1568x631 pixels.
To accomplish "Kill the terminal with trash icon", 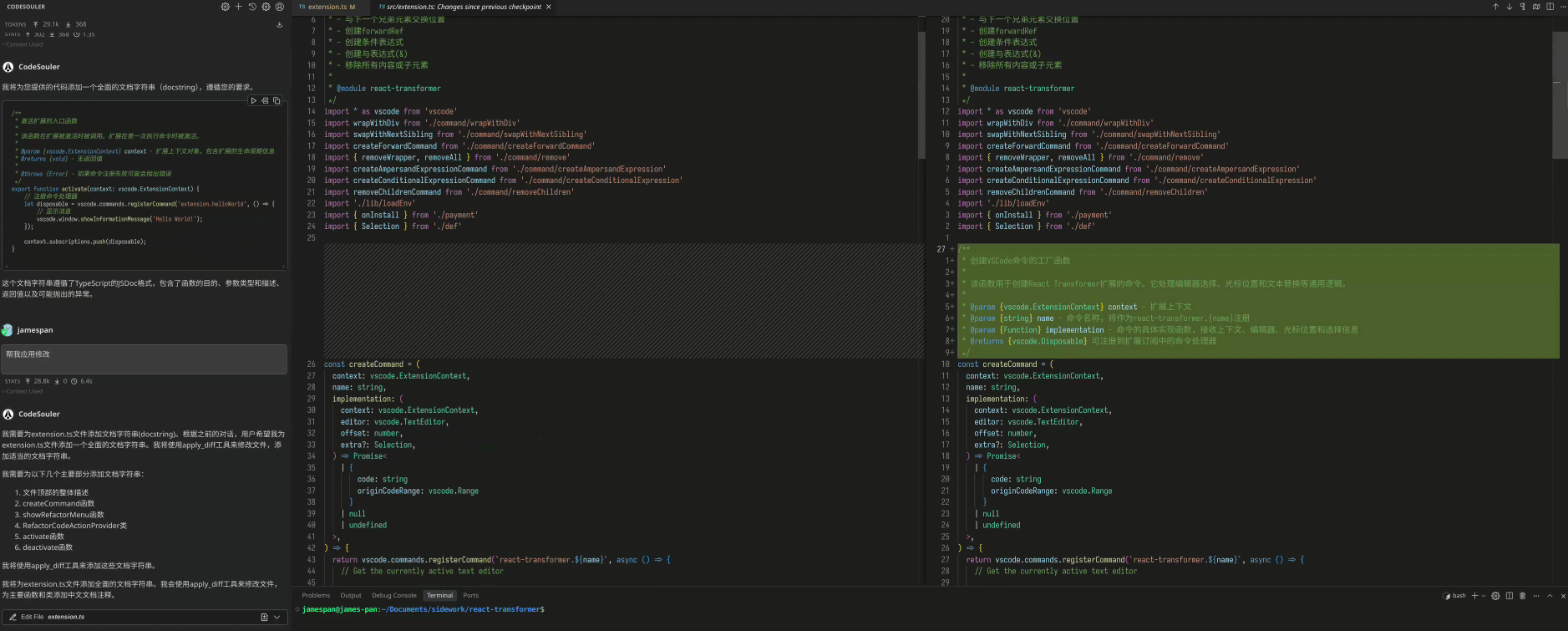I will tap(1522, 596).
